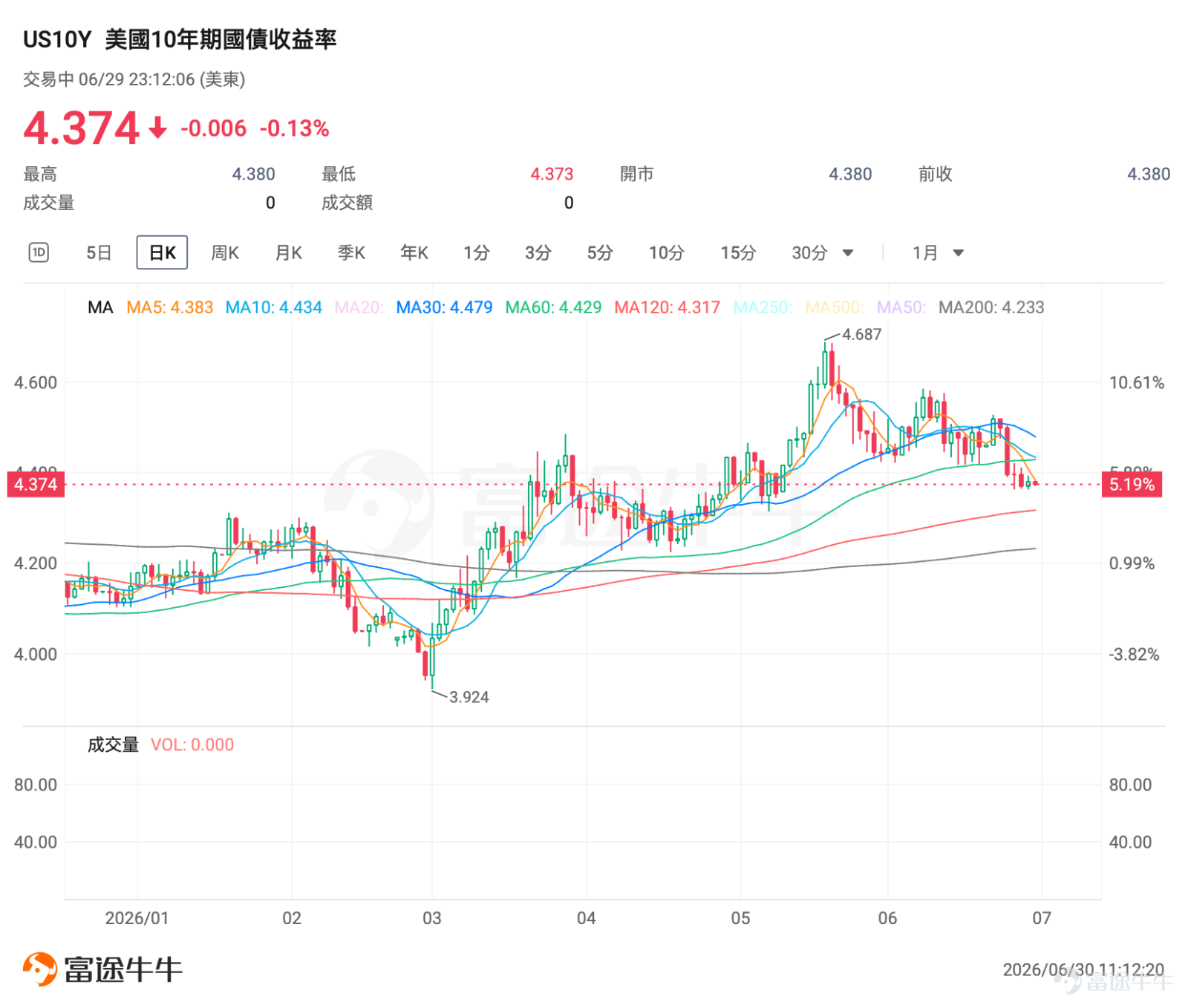Click the 10.61% right axis label
The image size is (1188, 1008).
tap(1137, 383)
